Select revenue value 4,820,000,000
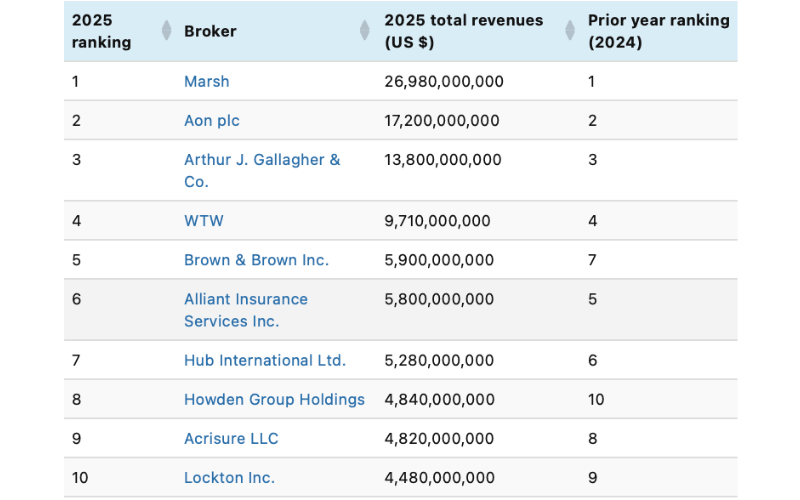Viewport: 800px width, 500px height. [x=439, y=439]
